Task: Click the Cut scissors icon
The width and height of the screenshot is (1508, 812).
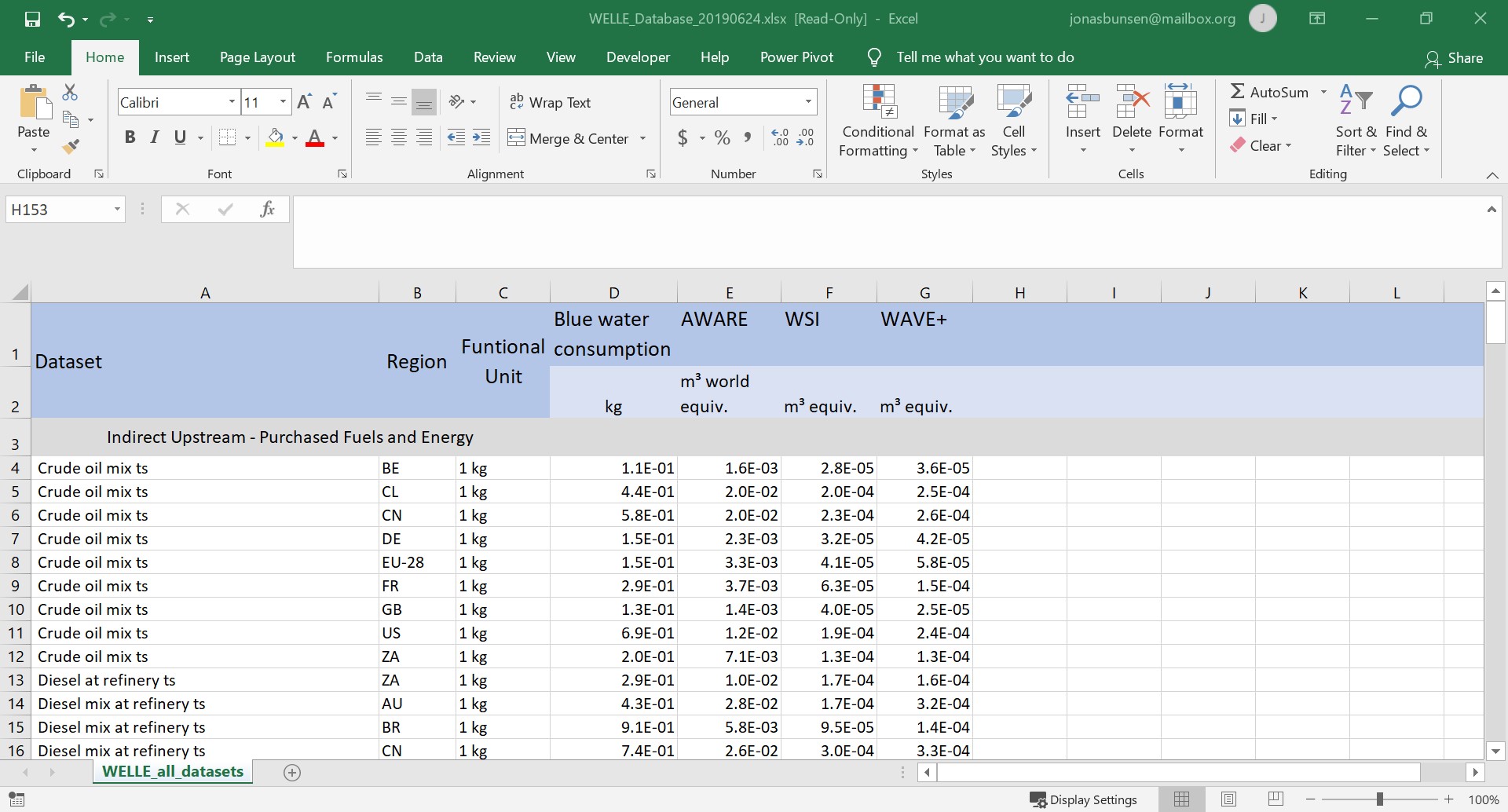Action: click(x=70, y=93)
